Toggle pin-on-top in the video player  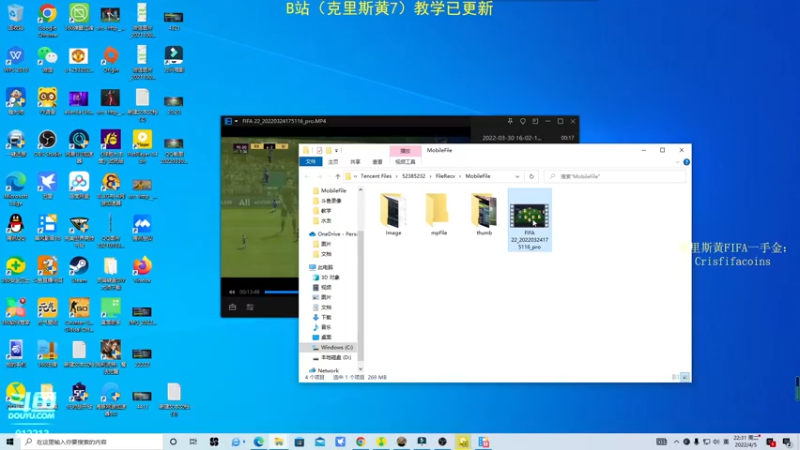tap(510, 121)
